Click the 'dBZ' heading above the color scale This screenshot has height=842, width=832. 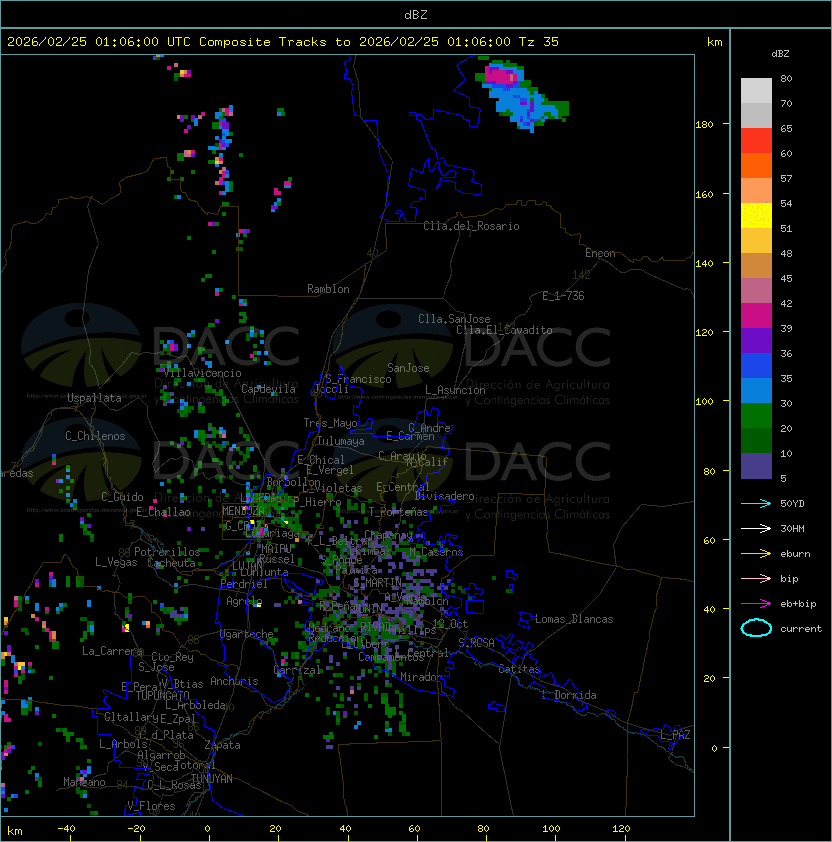click(780, 54)
